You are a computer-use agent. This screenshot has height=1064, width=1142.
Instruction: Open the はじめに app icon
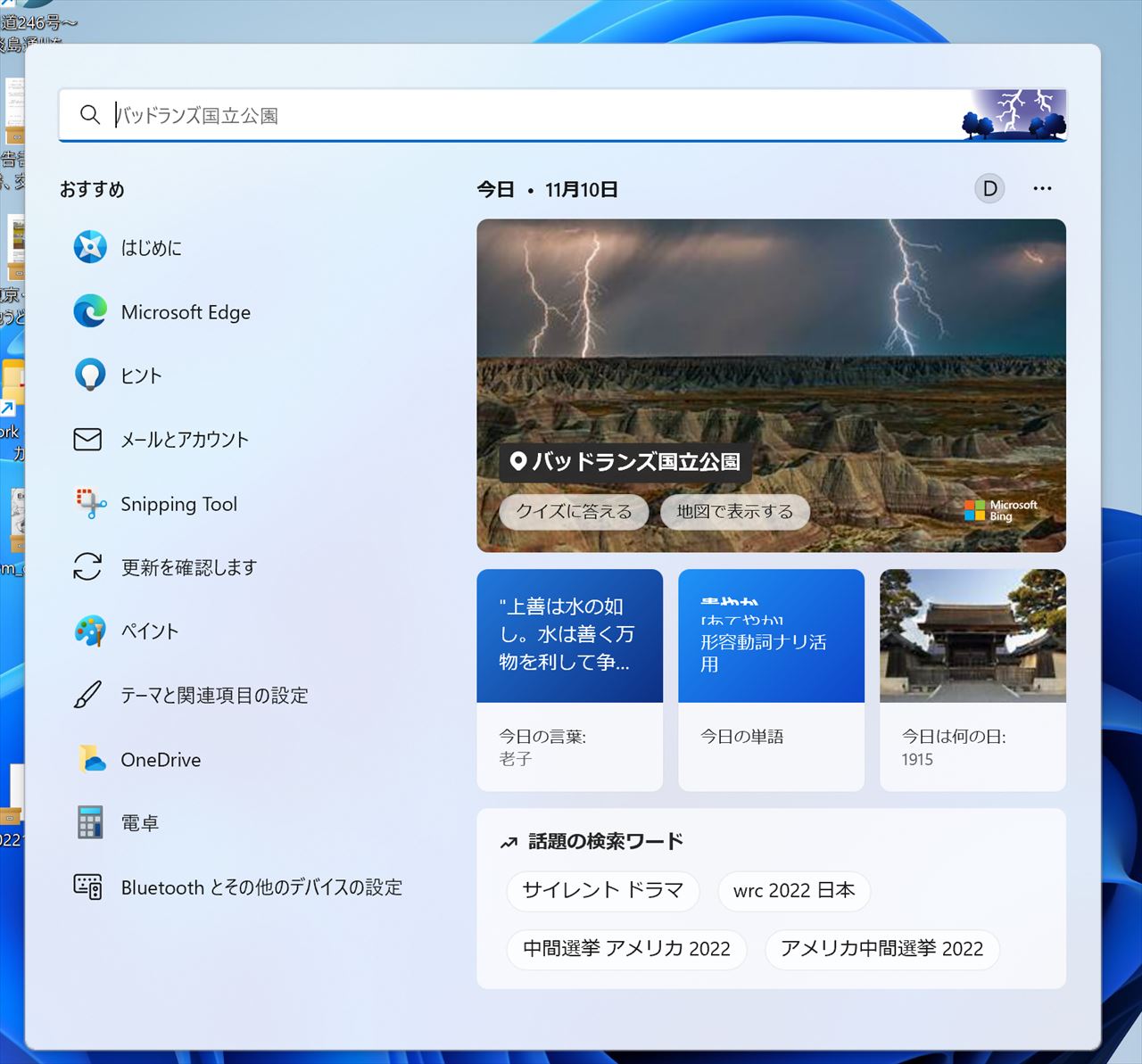tap(90, 247)
